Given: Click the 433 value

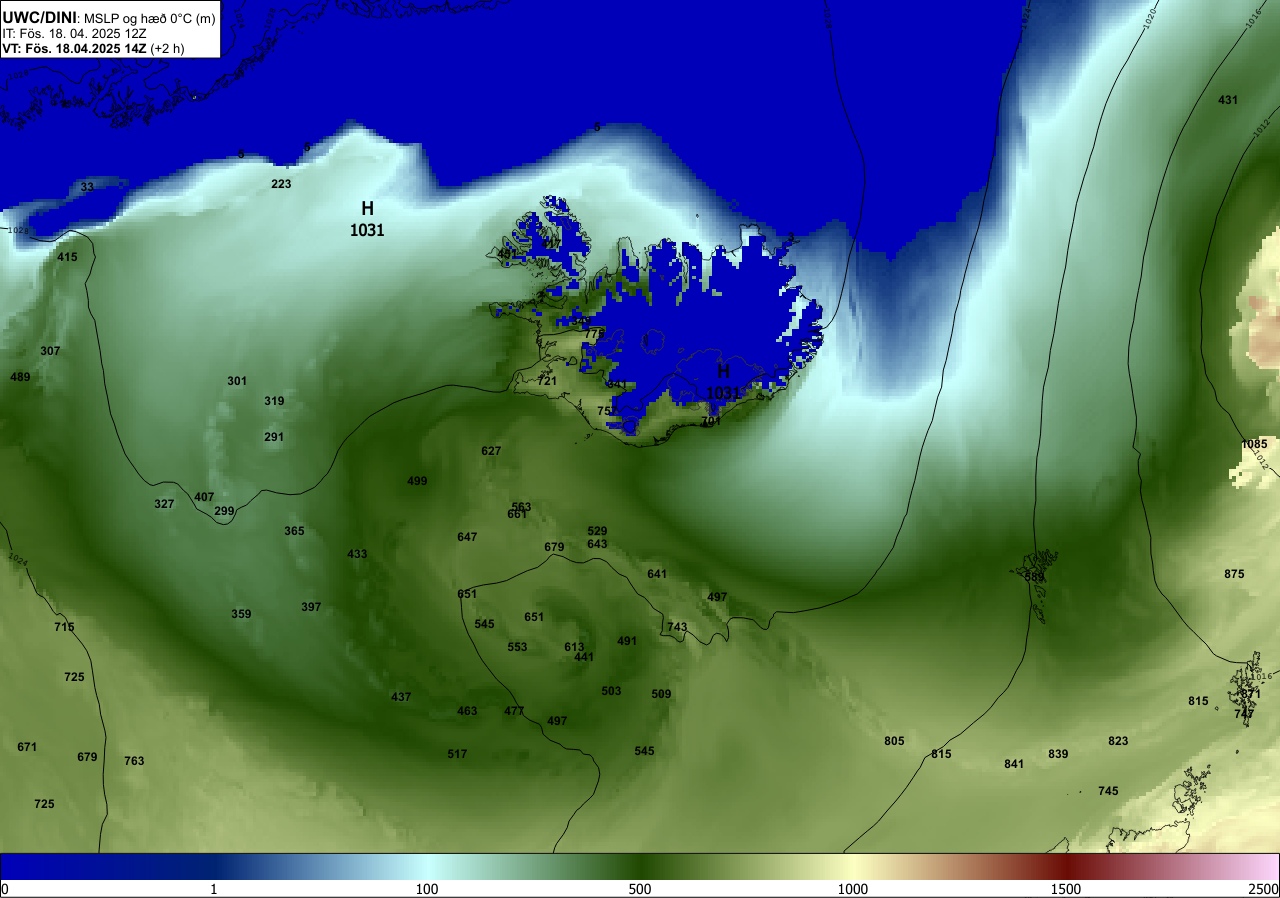Looking at the screenshot, I should point(357,554).
